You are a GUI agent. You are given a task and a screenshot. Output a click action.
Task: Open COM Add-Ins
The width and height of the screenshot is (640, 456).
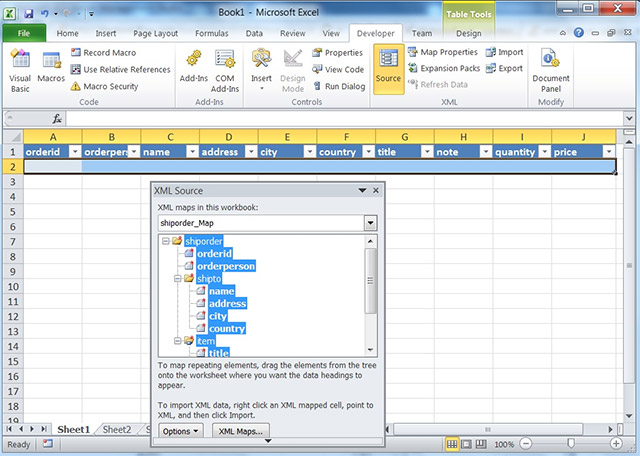click(225, 71)
